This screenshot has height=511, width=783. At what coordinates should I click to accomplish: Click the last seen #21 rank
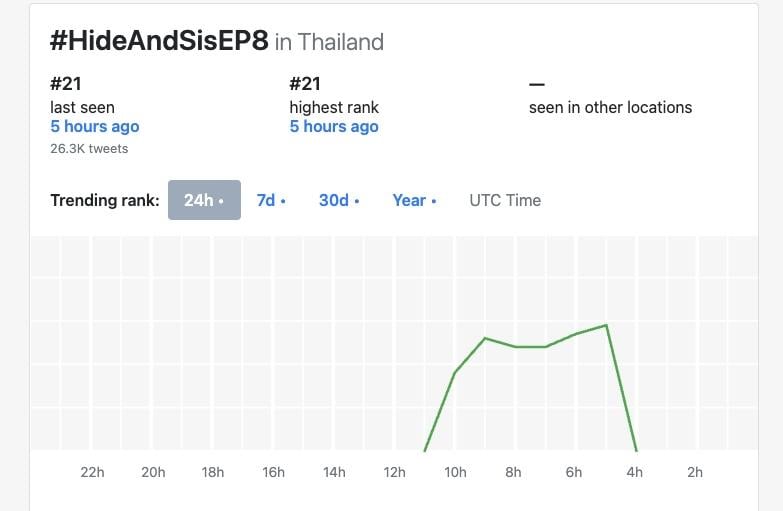coord(65,83)
